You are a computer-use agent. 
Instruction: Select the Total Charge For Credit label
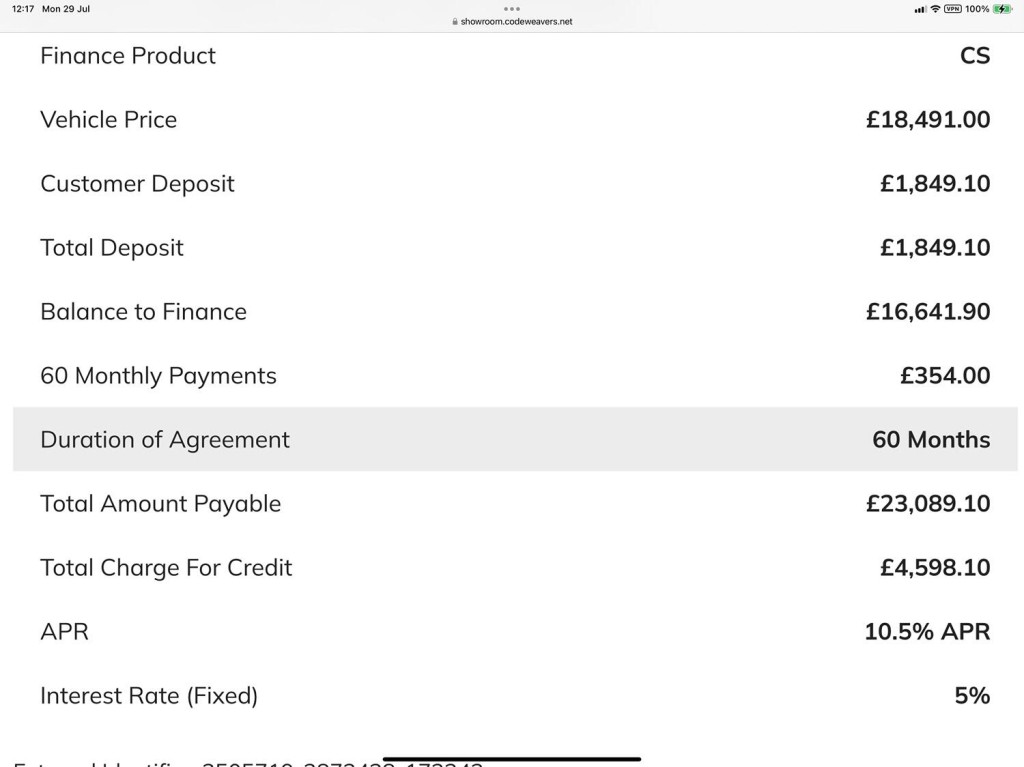pos(167,568)
